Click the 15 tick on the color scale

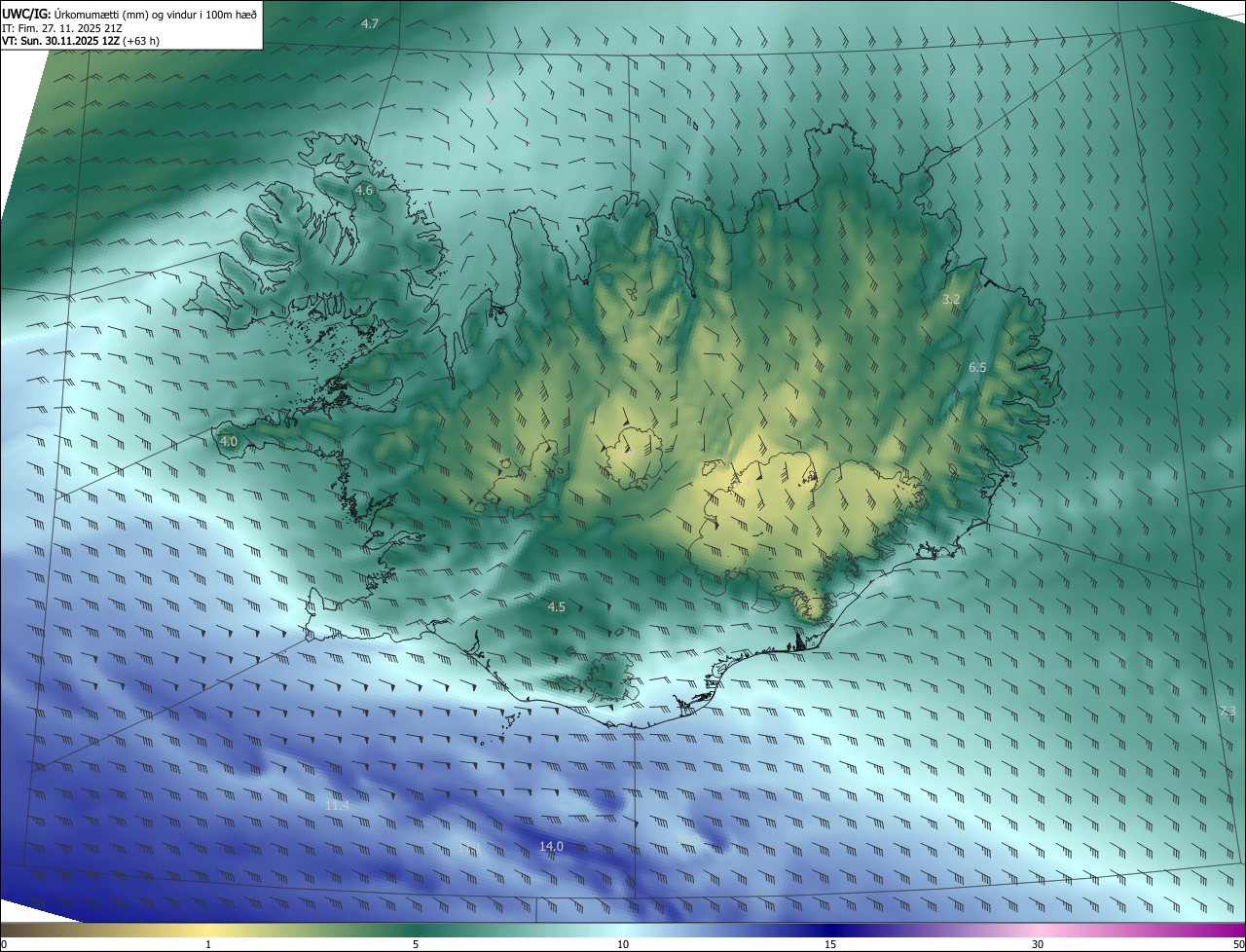(x=830, y=944)
